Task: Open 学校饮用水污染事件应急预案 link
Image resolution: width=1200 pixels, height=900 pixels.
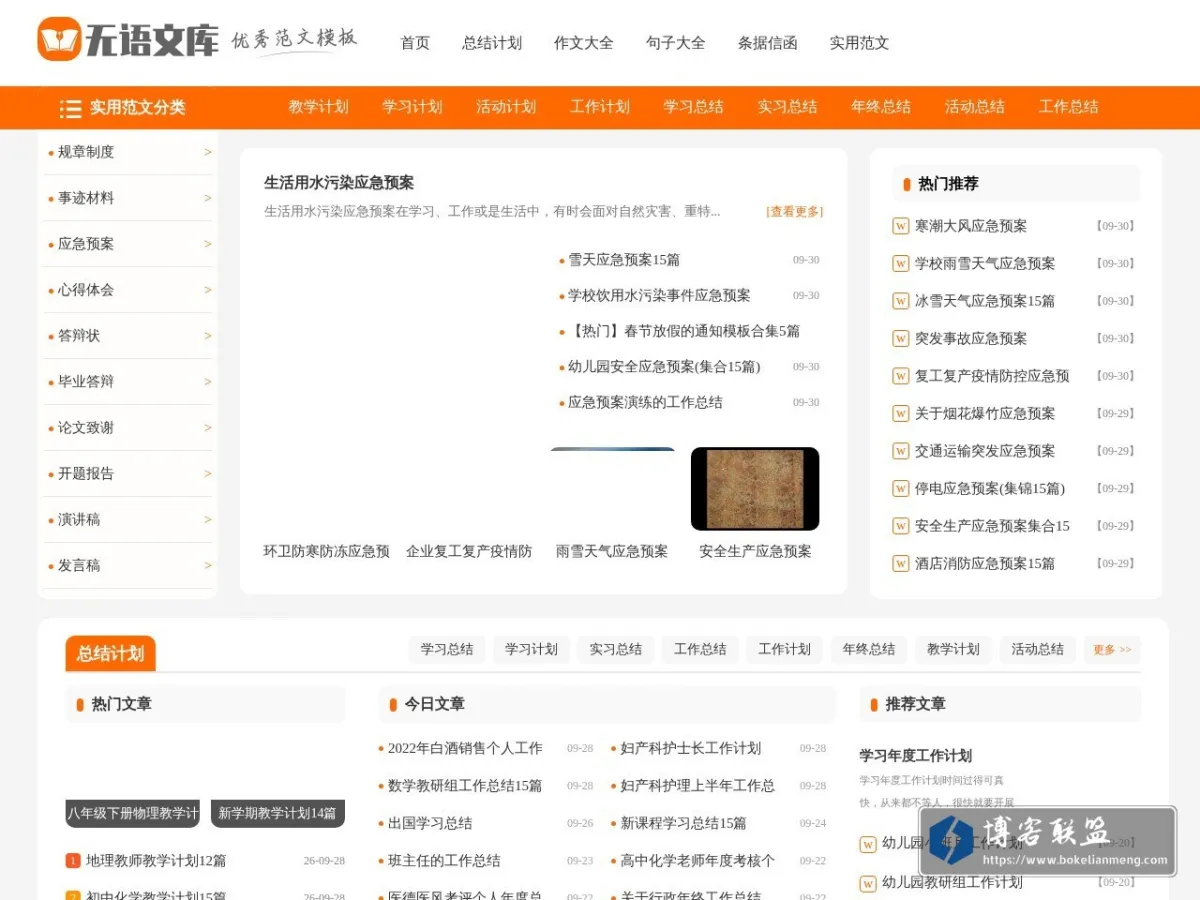Action: point(659,296)
